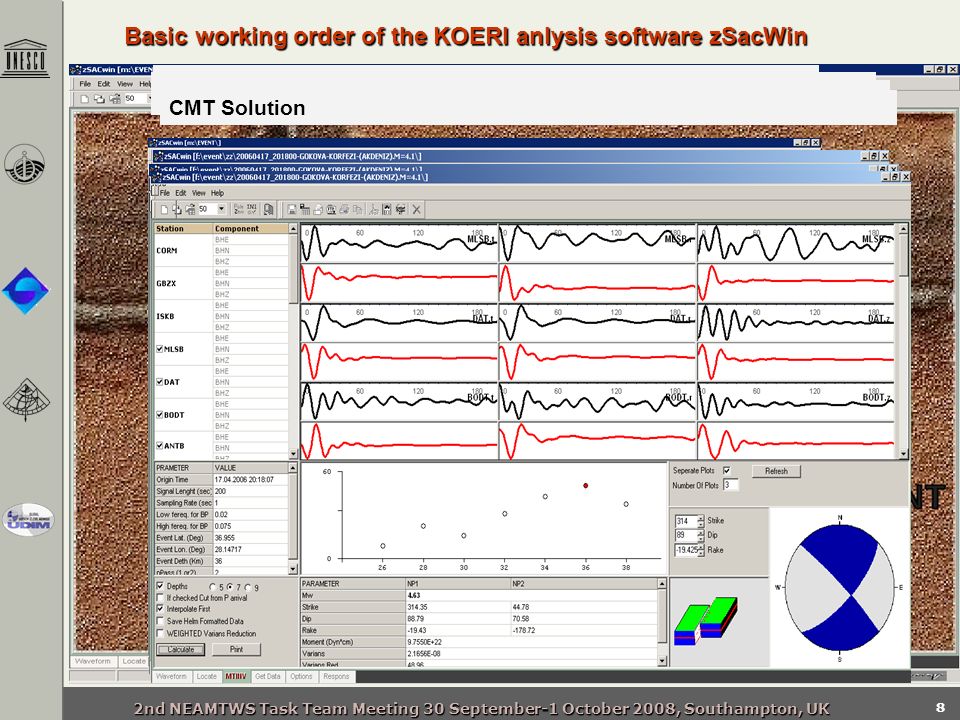
Task: Click the X delete toolbar icon
Action: (416, 209)
